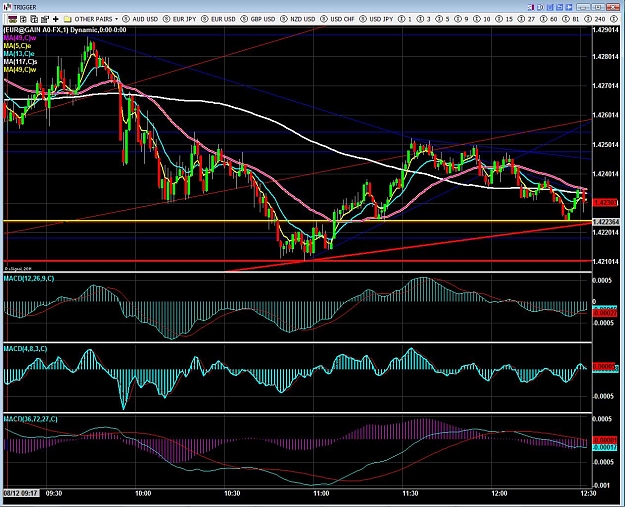Set the interval to 1 minute
625x507 pixels.
[x=405, y=19]
